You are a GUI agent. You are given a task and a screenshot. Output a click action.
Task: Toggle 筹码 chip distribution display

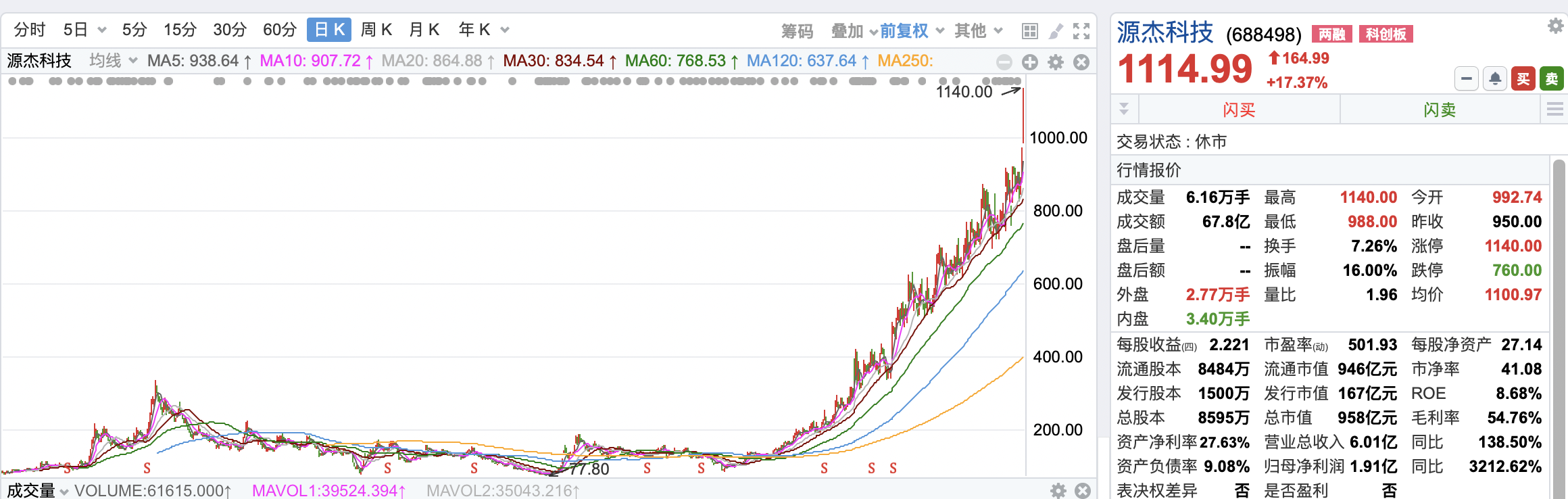click(x=797, y=31)
